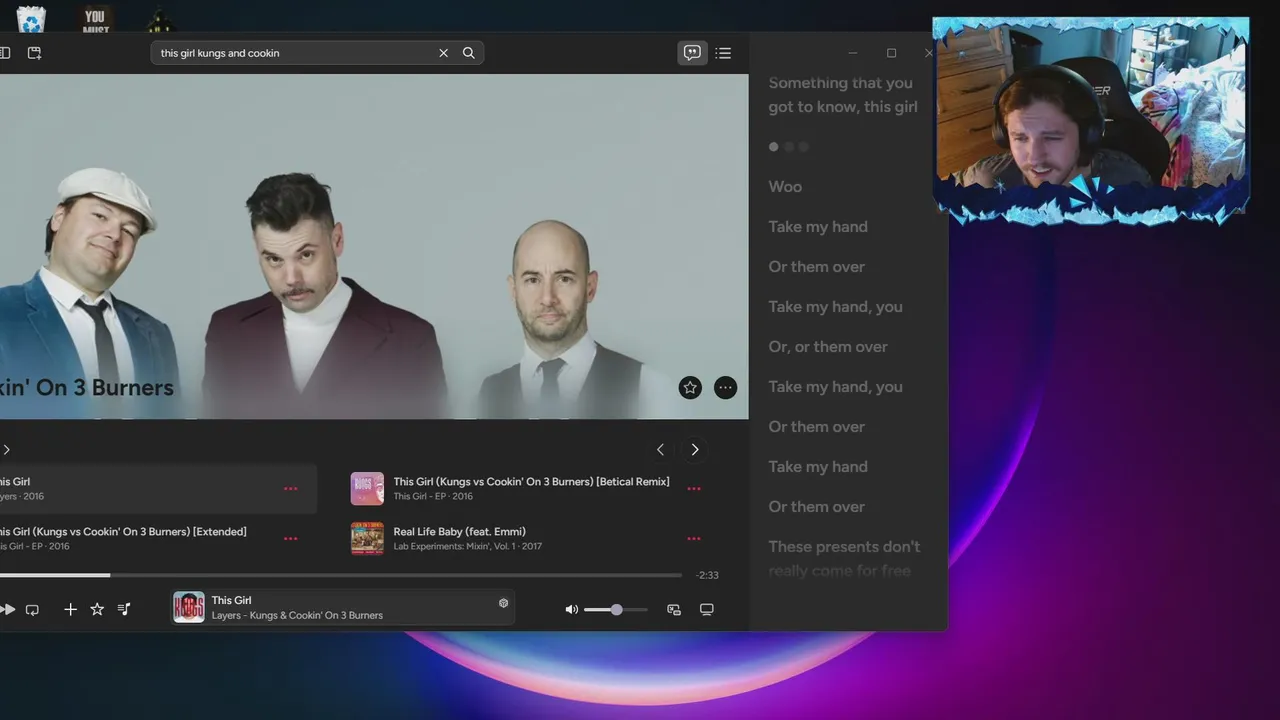Screen dimensions: 1280x720
Task: Open more options for Betical Remix row
Action: [694, 489]
